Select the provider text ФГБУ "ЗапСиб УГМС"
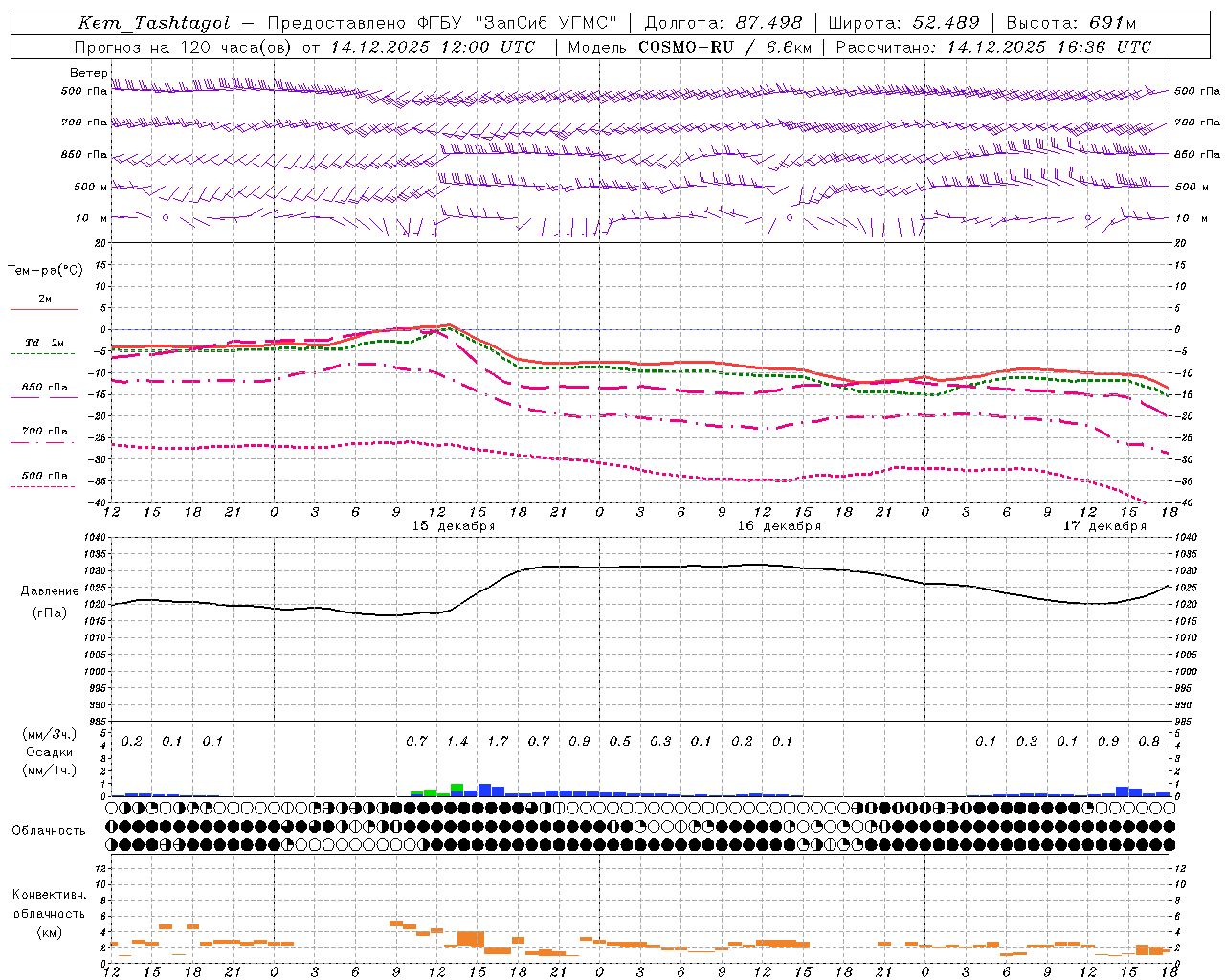Screen dimensions: 1225x980 click(519, 23)
